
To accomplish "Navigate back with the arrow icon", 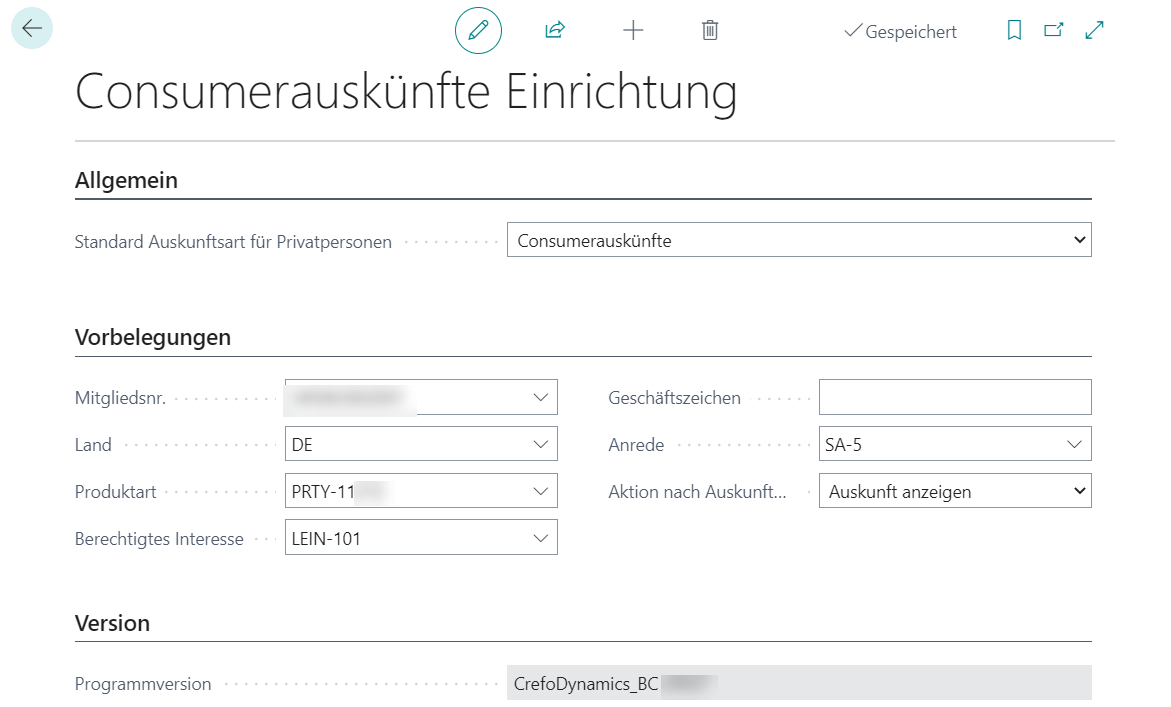I will coord(31,28).
